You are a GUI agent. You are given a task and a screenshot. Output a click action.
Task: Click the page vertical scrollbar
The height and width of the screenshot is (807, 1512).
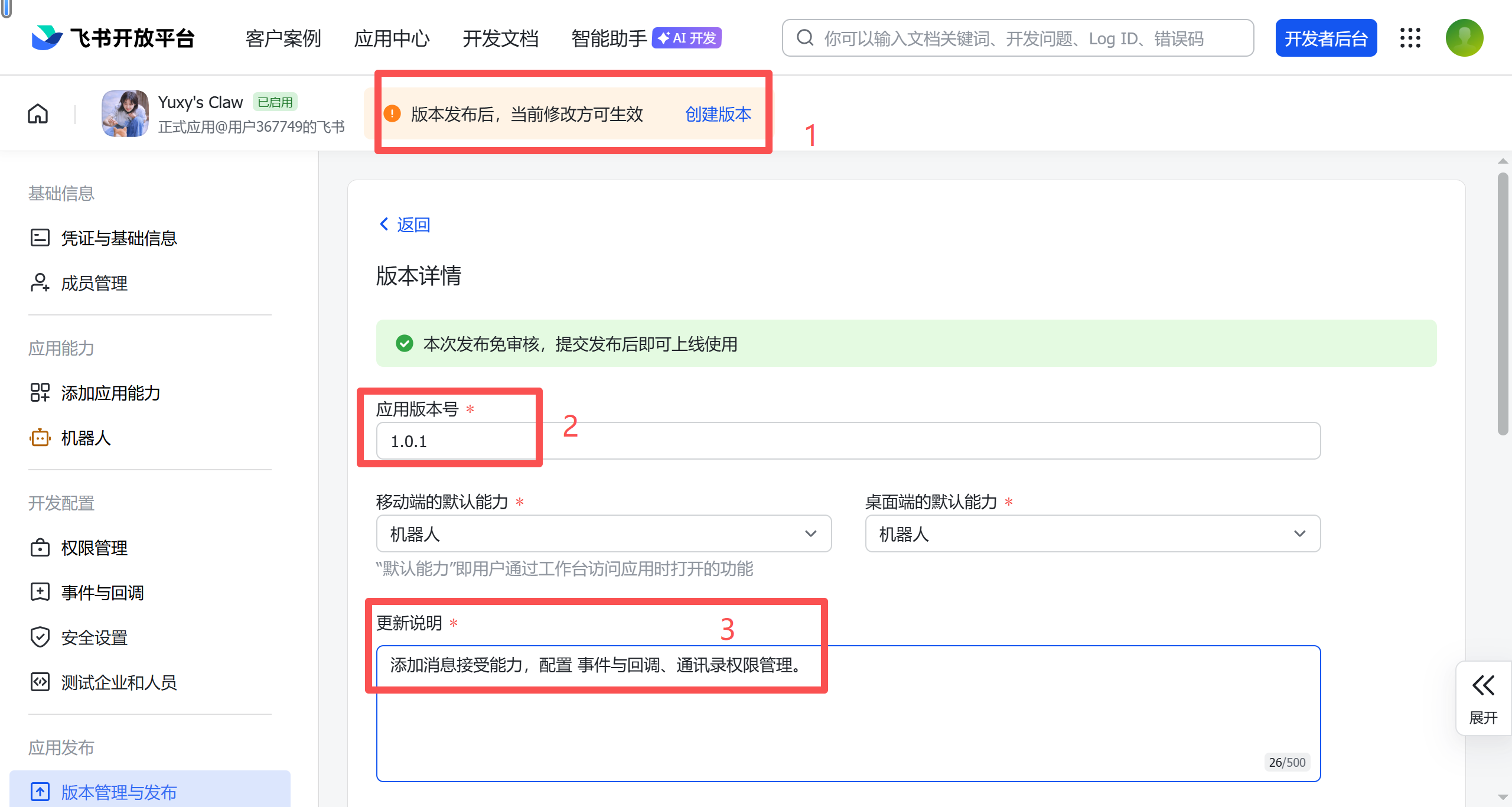tap(1503, 304)
